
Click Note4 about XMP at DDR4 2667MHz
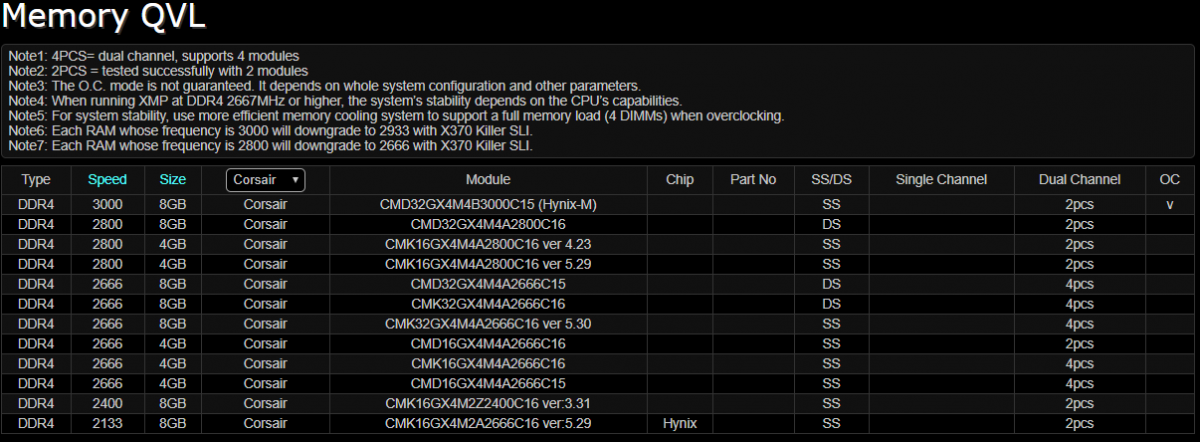click(345, 101)
